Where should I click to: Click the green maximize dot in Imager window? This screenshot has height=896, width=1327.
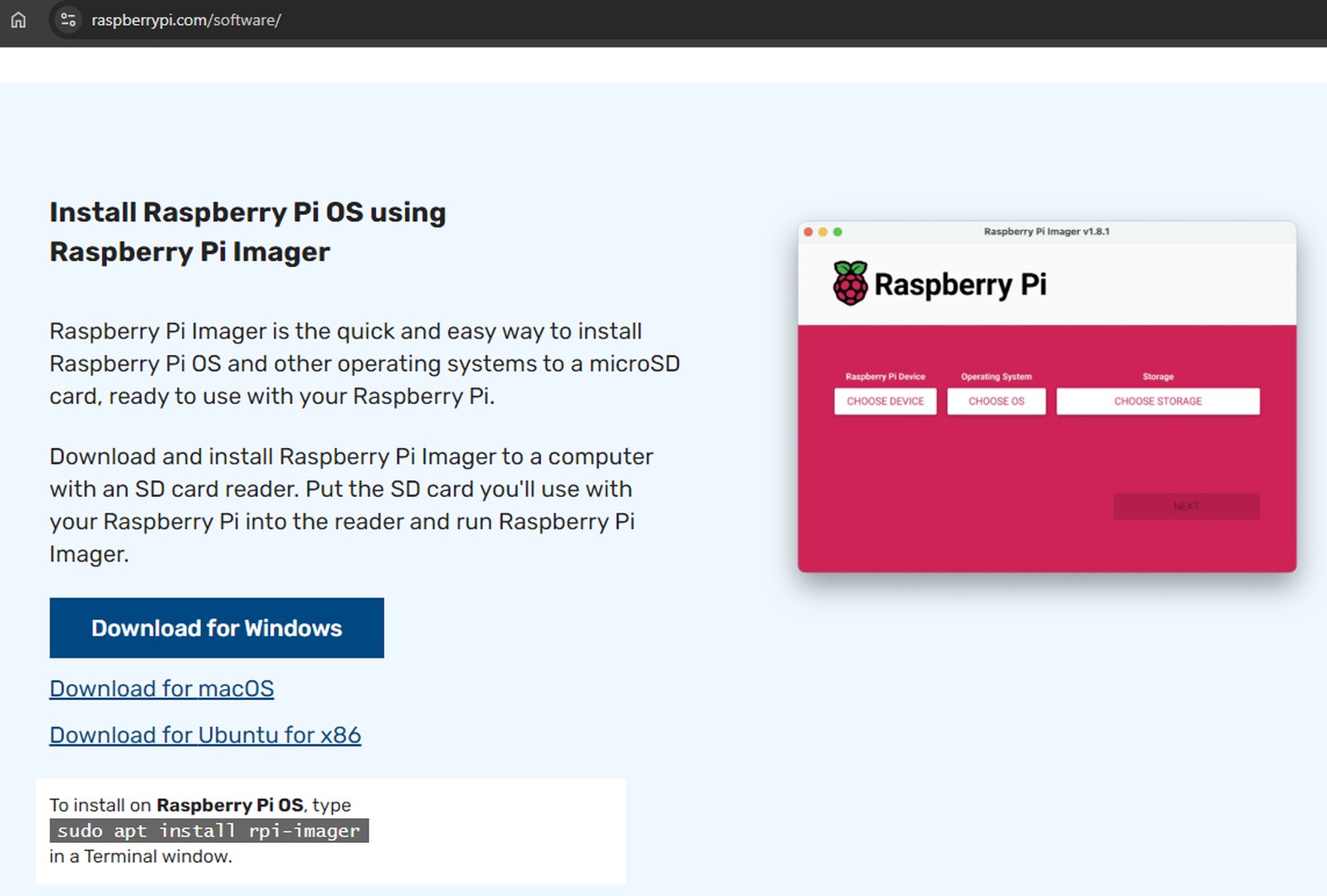(x=838, y=232)
